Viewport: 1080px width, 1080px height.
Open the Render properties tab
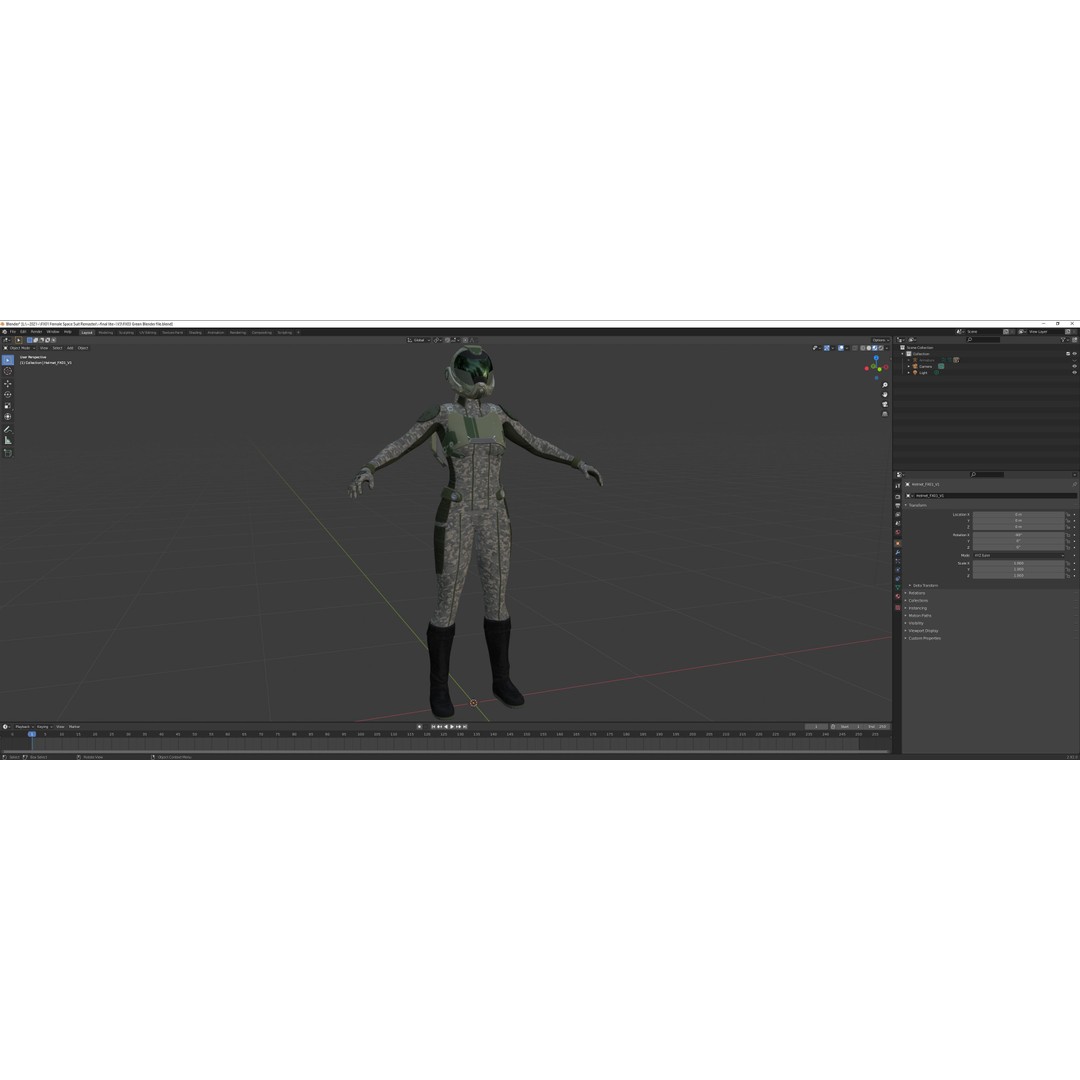897,497
